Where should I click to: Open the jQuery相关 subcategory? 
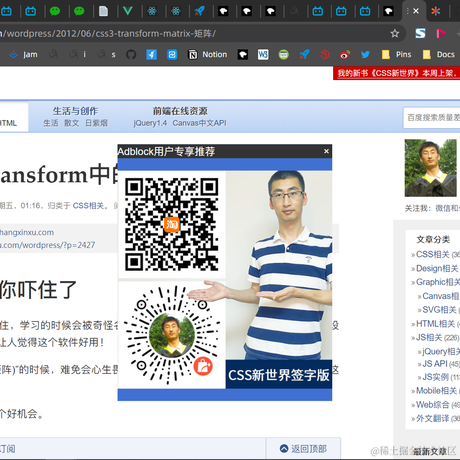[x=441, y=351]
